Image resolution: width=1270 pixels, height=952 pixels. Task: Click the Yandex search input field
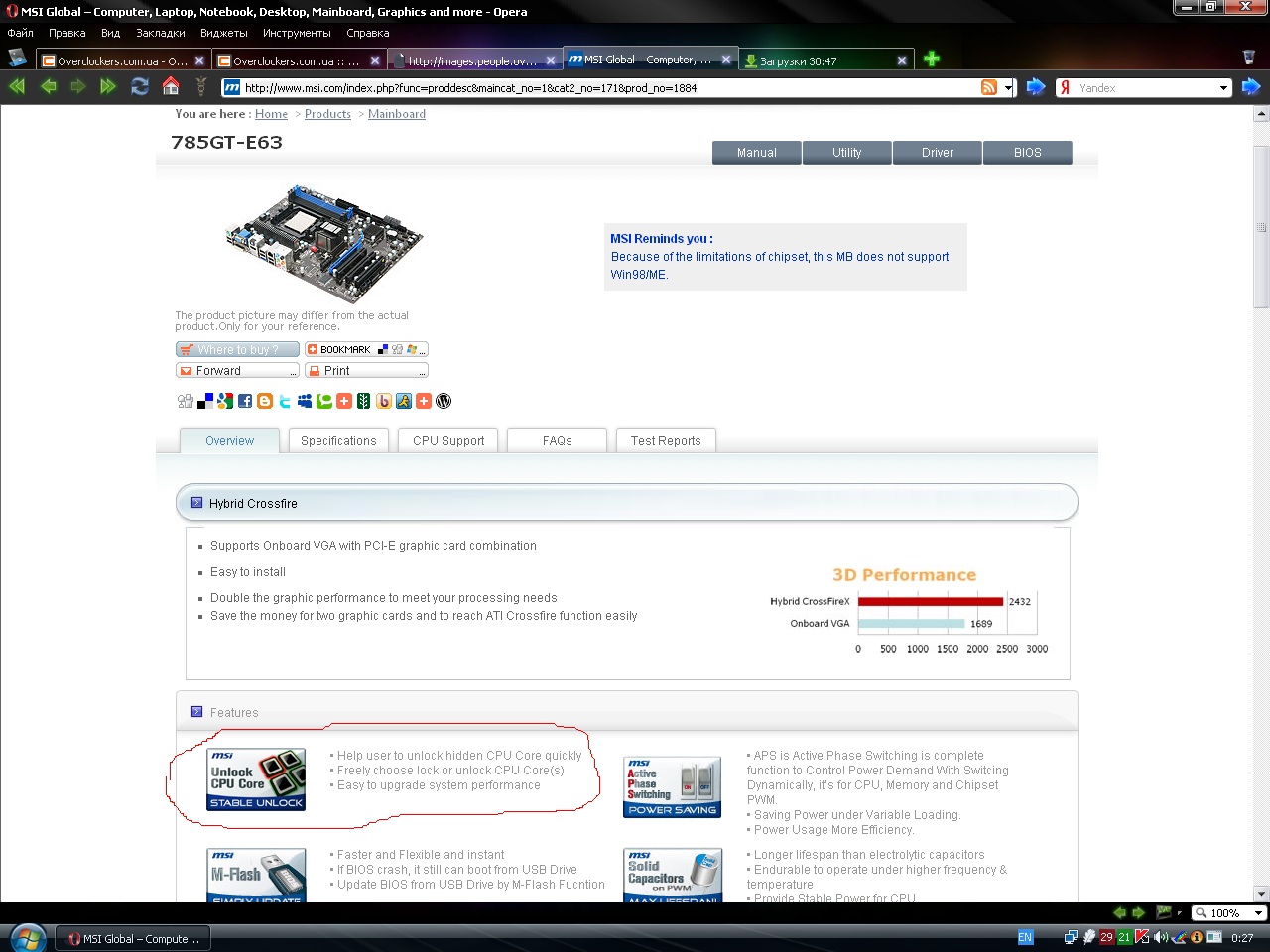point(1146,87)
